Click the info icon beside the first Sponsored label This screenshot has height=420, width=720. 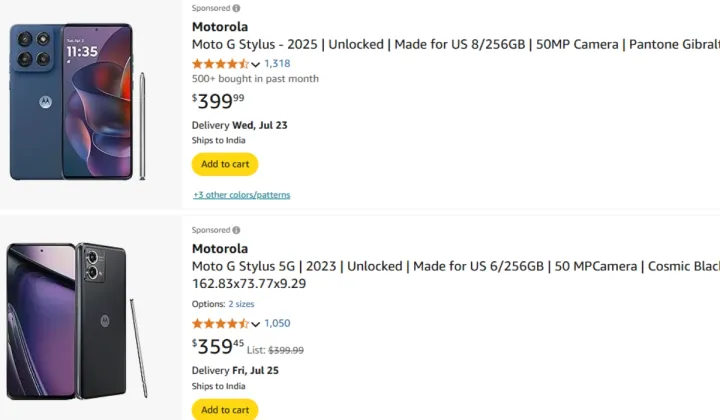(236, 8)
